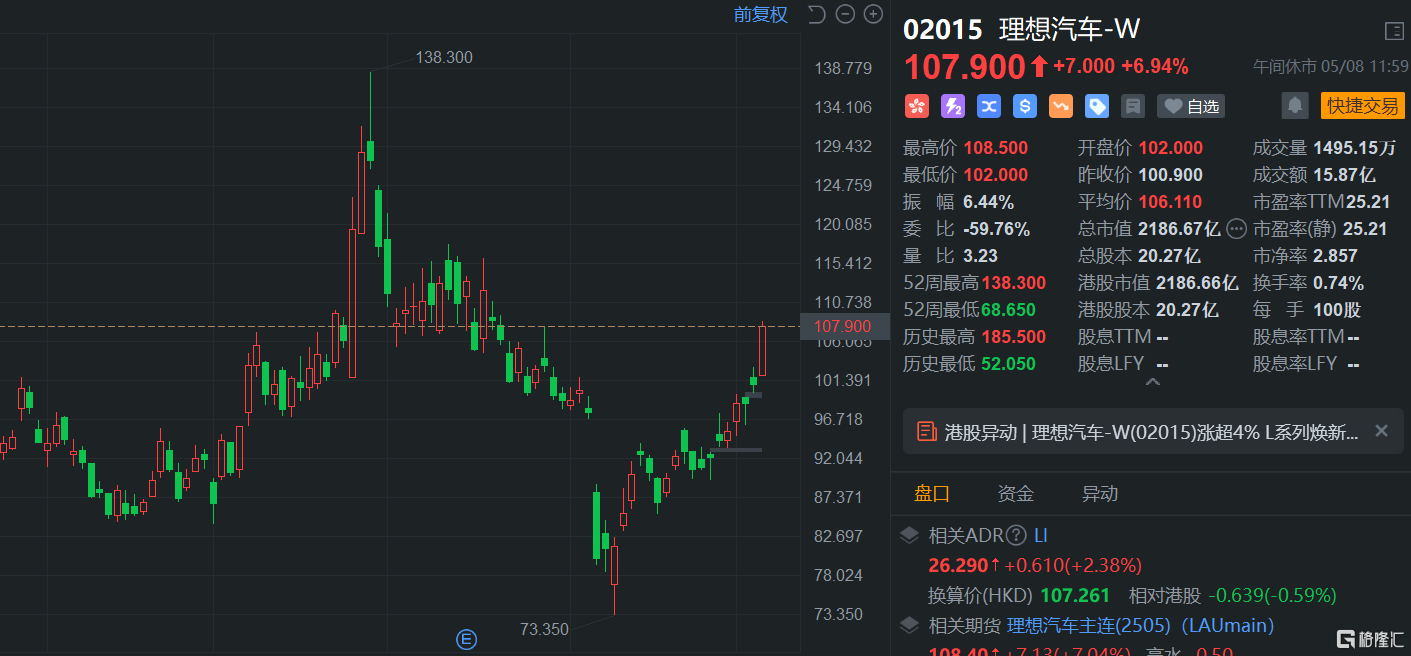Click the purple lightning level-2 icon

click(x=953, y=106)
